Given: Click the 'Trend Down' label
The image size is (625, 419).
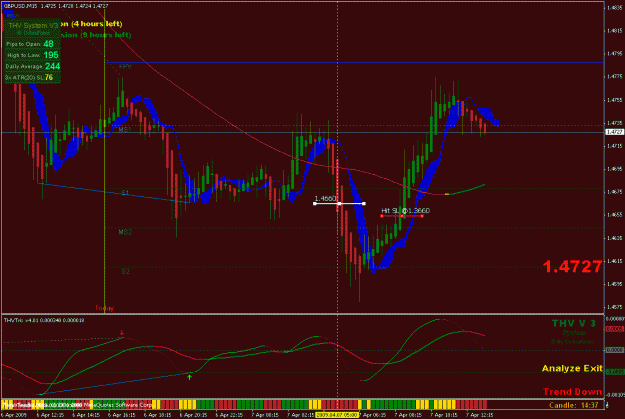Looking at the screenshot, I should tap(572, 392).
